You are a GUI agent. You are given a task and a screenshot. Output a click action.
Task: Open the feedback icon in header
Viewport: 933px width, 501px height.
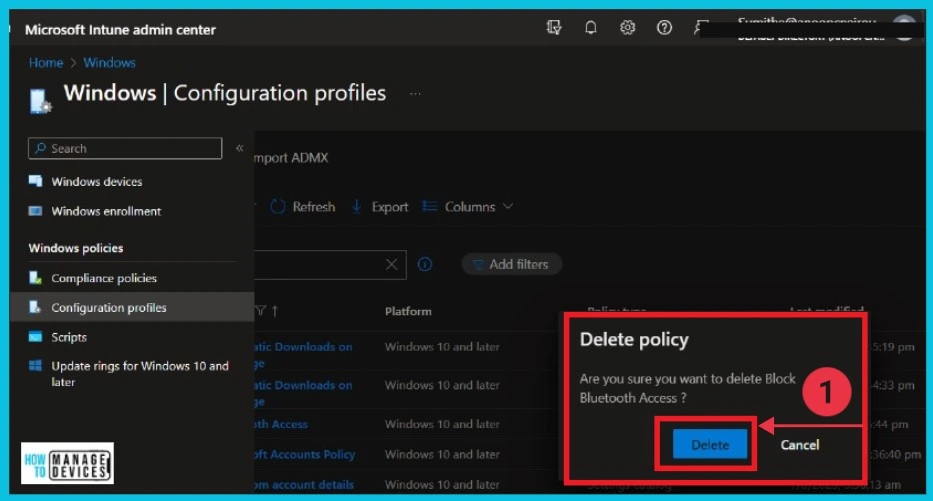[700, 27]
